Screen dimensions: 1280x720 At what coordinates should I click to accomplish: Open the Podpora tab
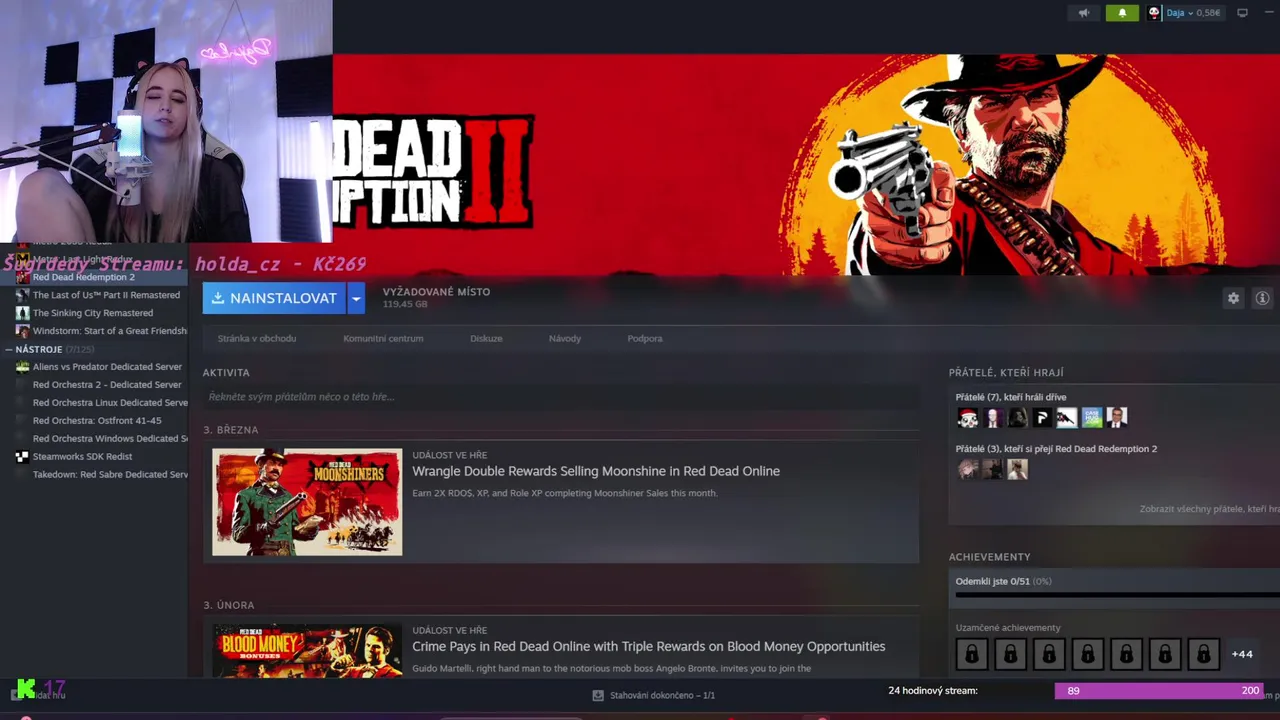645,338
